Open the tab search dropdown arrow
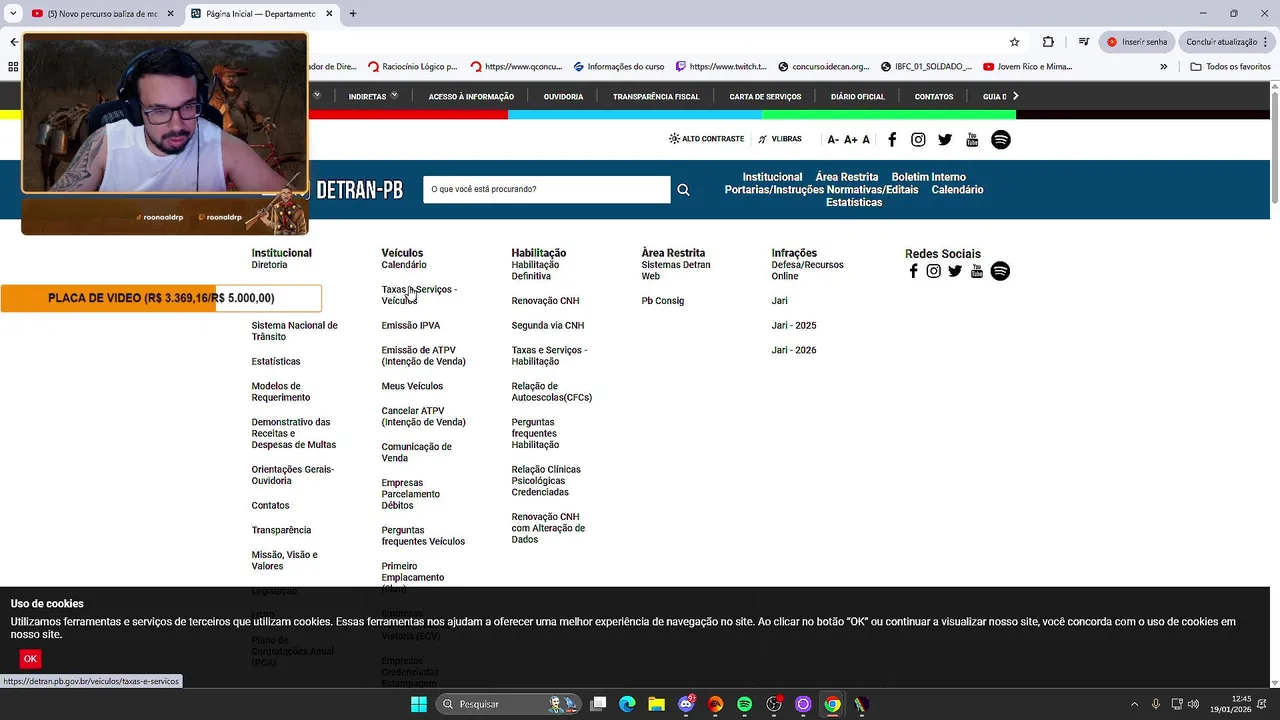The image size is (1280, 720). point(13,14)
